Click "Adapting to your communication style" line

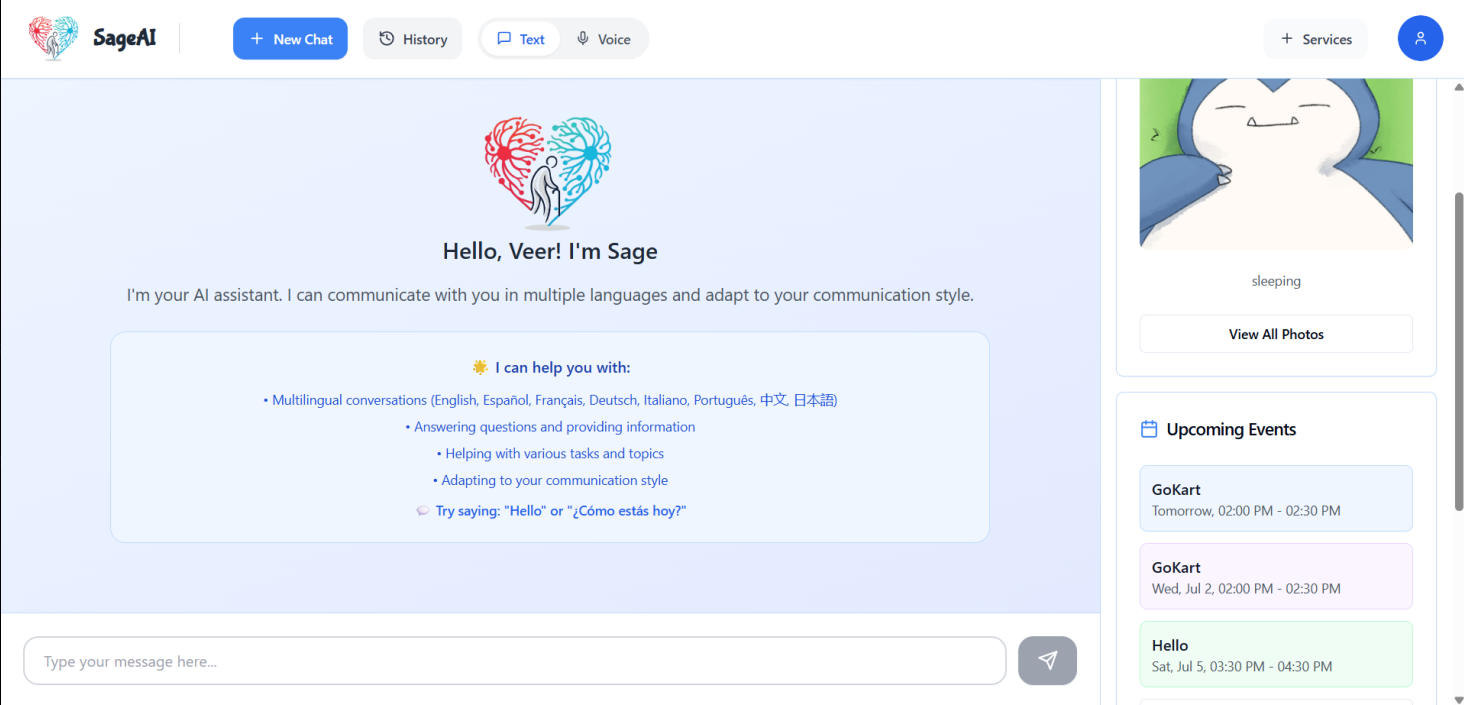click(x=550, y=481)
